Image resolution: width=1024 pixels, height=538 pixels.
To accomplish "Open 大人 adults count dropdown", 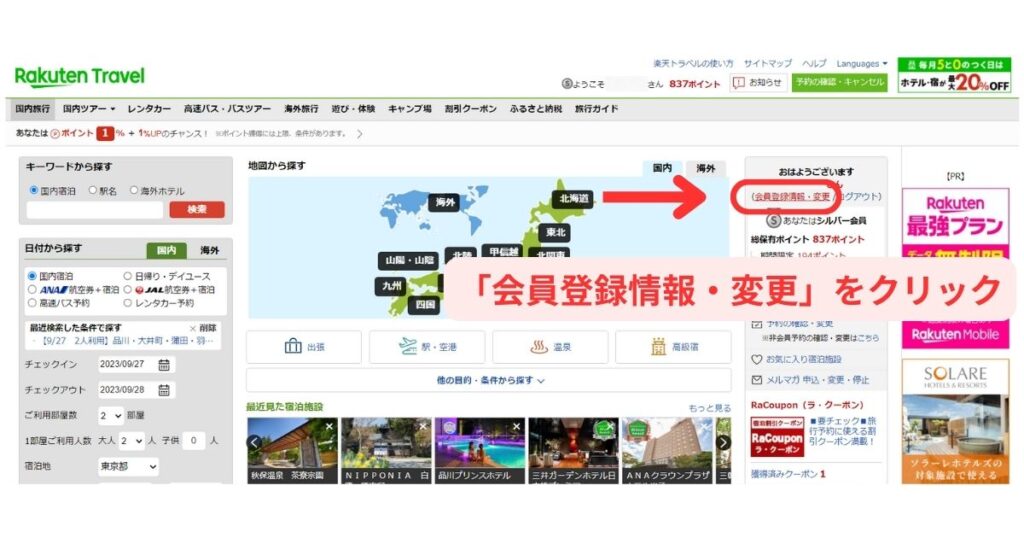I will click(x=131, y=441).
